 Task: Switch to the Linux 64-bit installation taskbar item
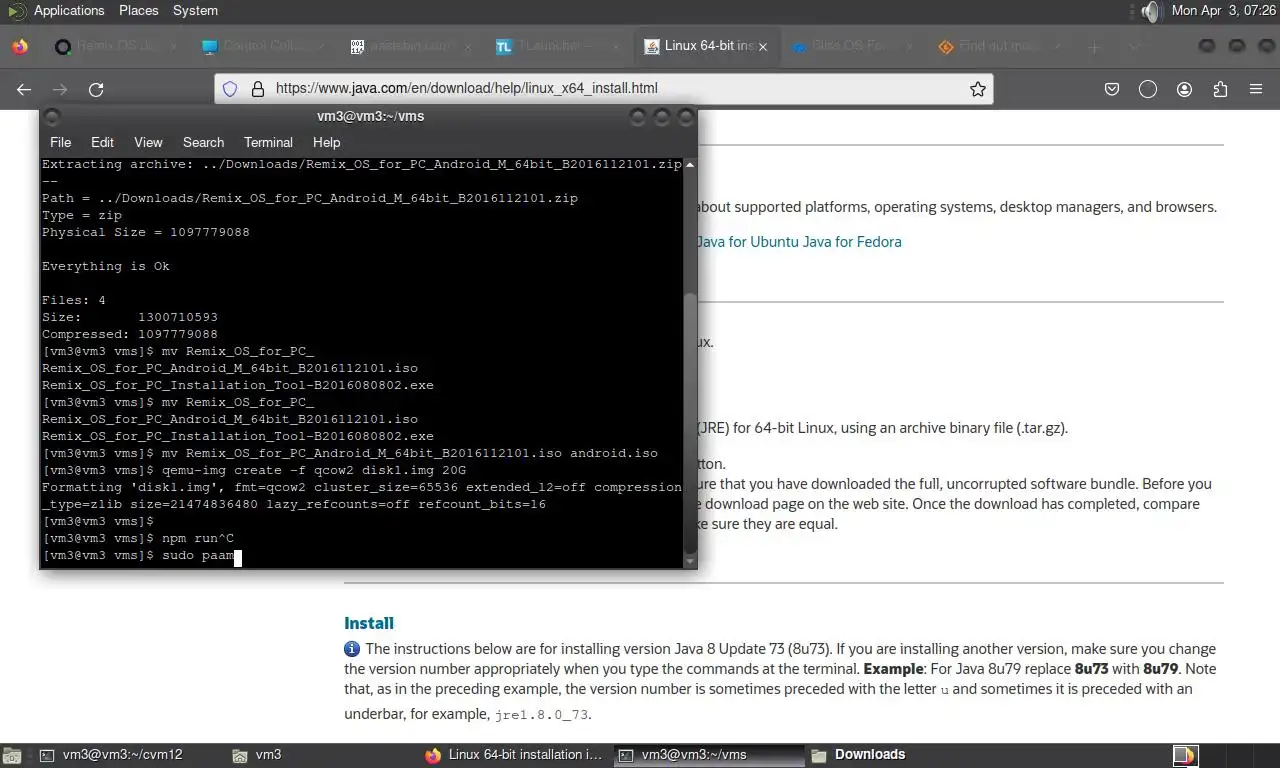click(x=514, y=755)
